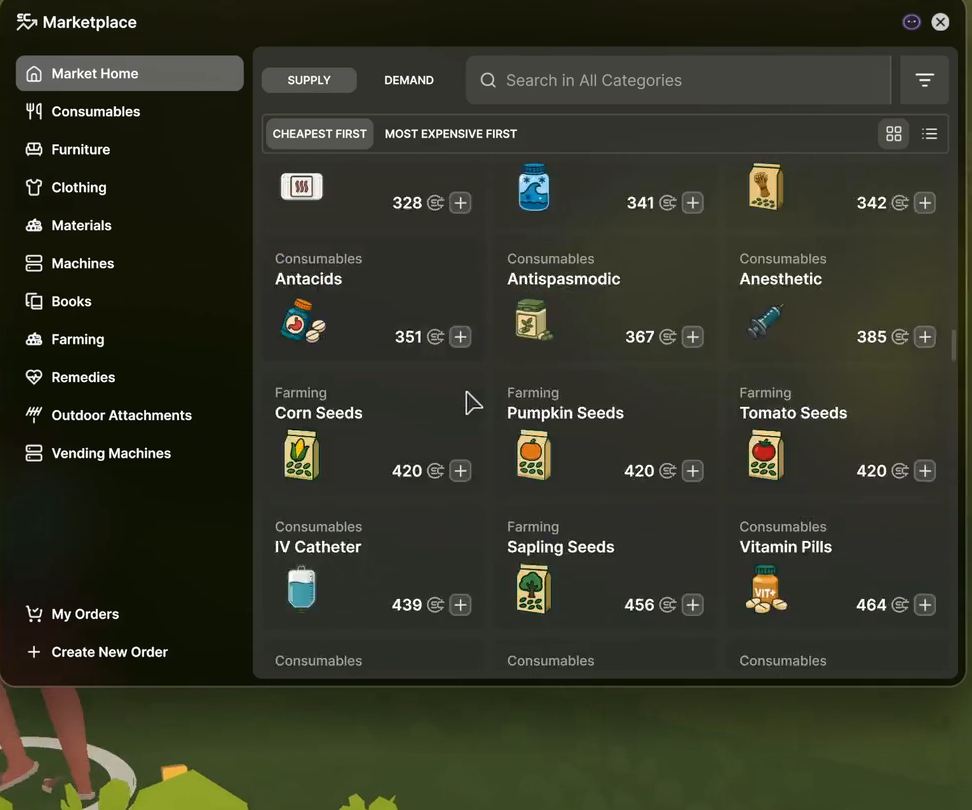The image size is (972, 810).
Task: Click the Marketplace title logo icon
Action: (x=27, y=22)
